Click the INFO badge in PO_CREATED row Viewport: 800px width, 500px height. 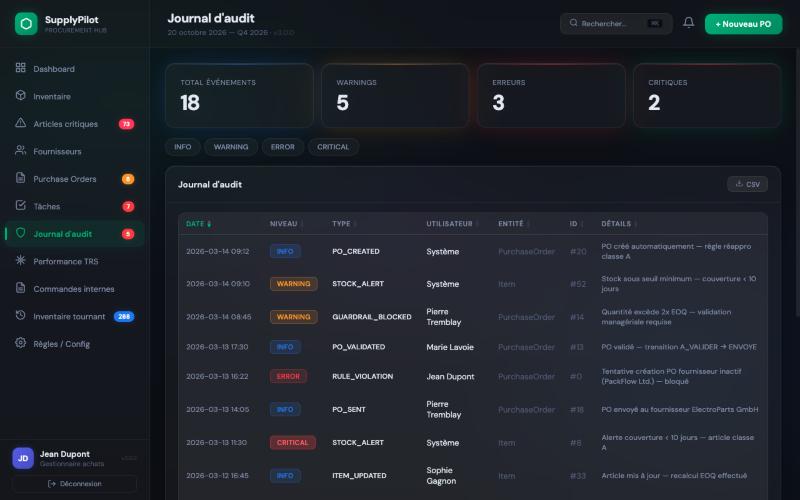(x=285, y=251)
